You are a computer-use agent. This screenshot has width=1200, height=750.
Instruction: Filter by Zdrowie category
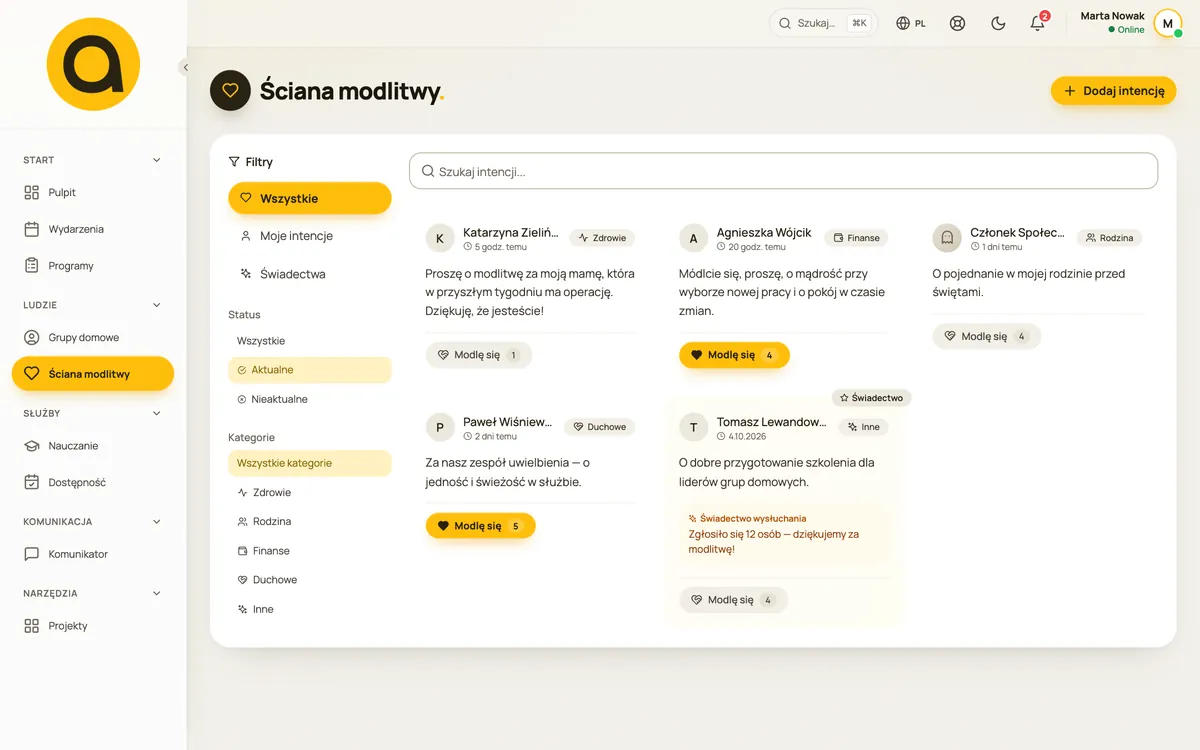tap(310, 492)
